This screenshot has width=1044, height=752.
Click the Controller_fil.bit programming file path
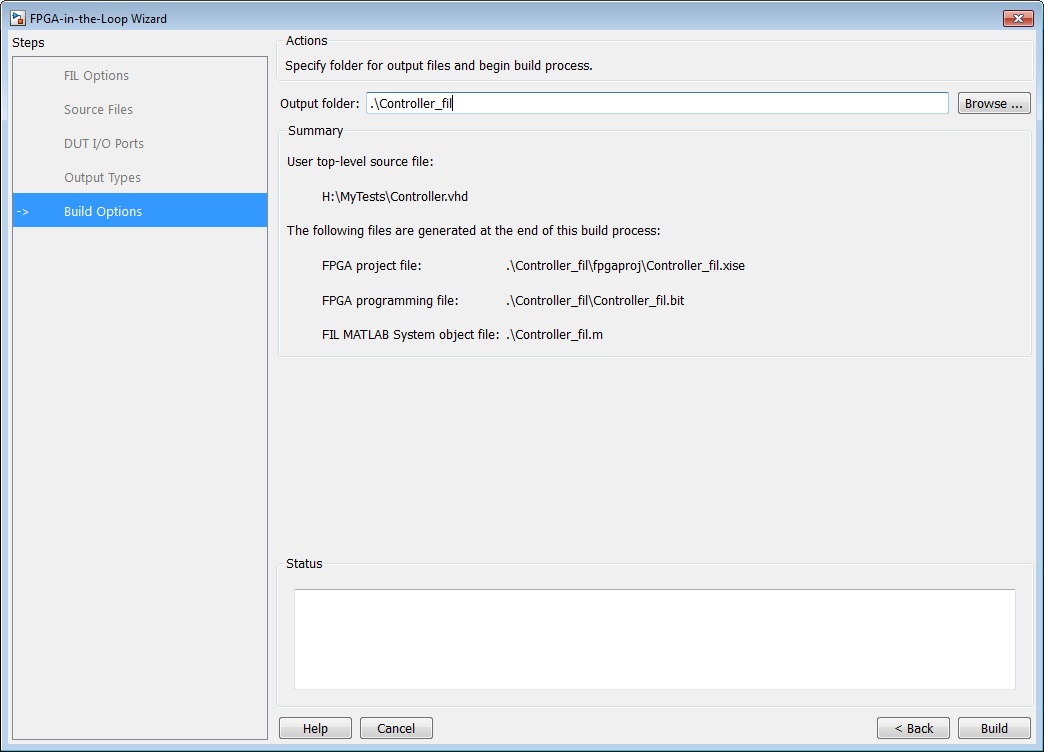coord(595,300)
